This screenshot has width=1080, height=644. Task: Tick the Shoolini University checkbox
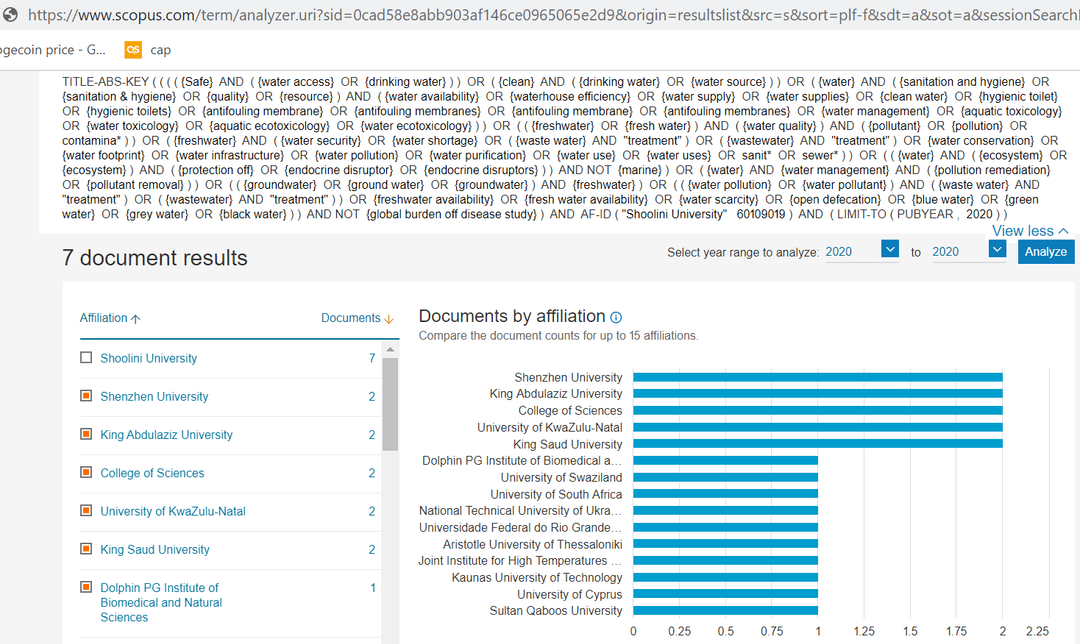(86, 357)
